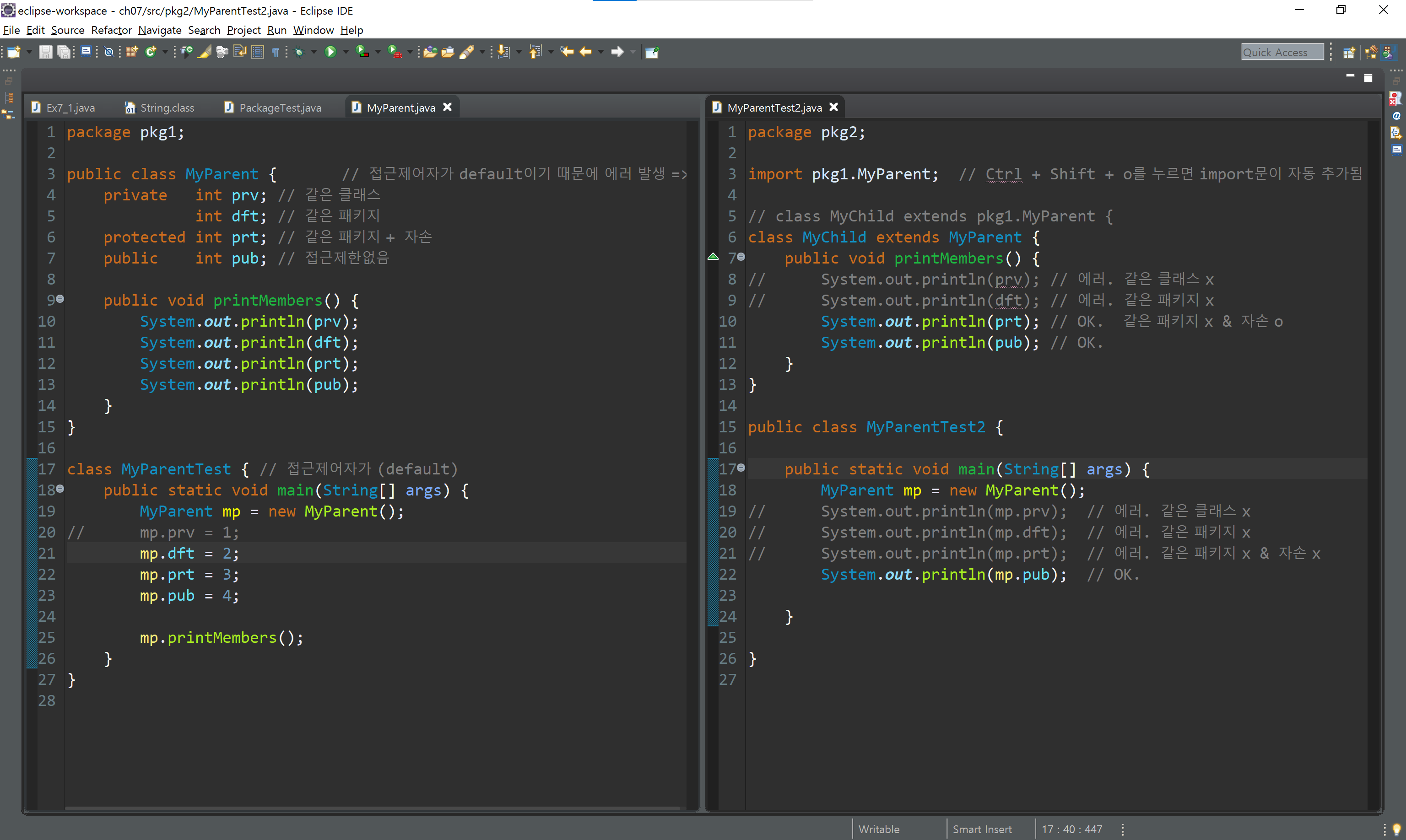Close the MyParentTest2.java tab
This screenshot has width=1406, height=840.
(x=833, y=107)
